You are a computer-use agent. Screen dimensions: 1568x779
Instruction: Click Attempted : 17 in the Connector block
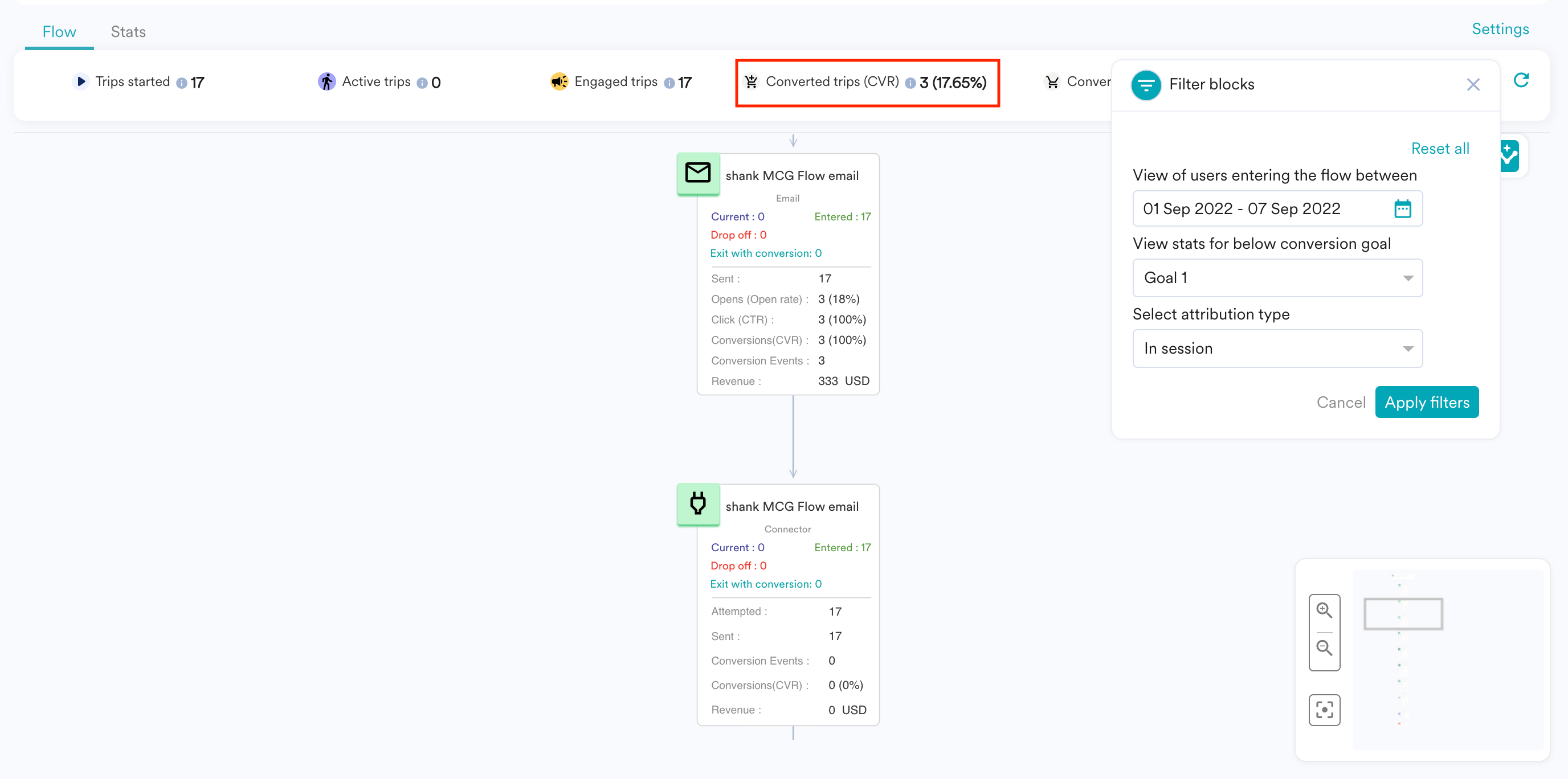(x=776, y=611)
